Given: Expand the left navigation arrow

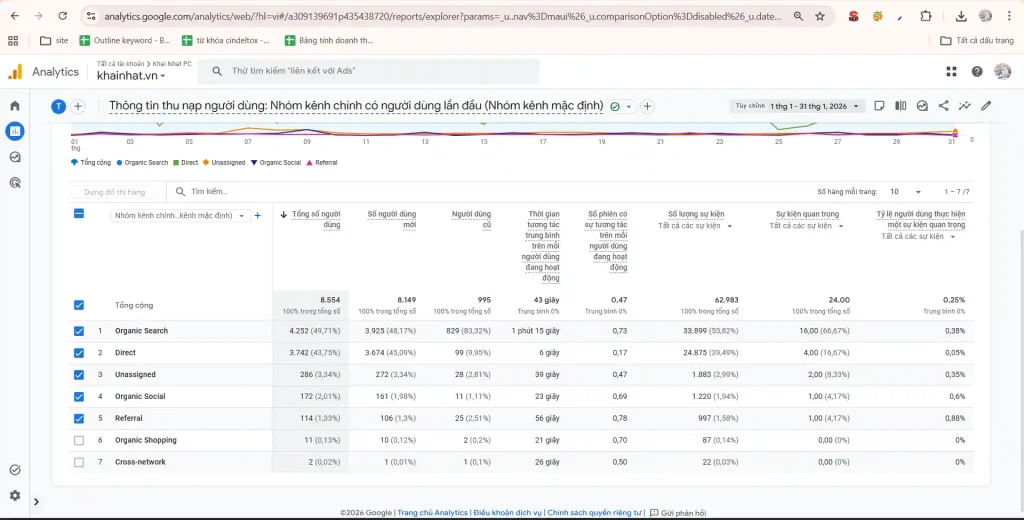Looking at the screenshot, I should tap(36, 502).
